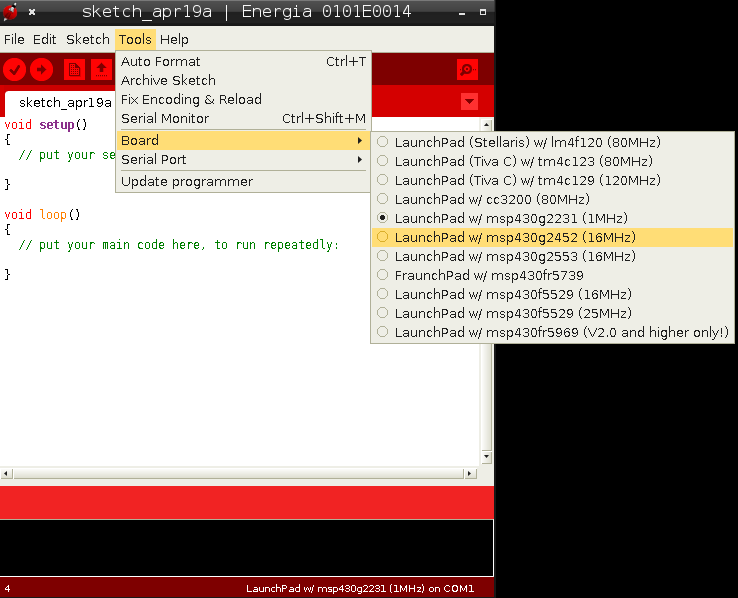Click the horizontal scrollbar left arrow
This screenshot has height=598, width=738.
click(x=6, y=473)
